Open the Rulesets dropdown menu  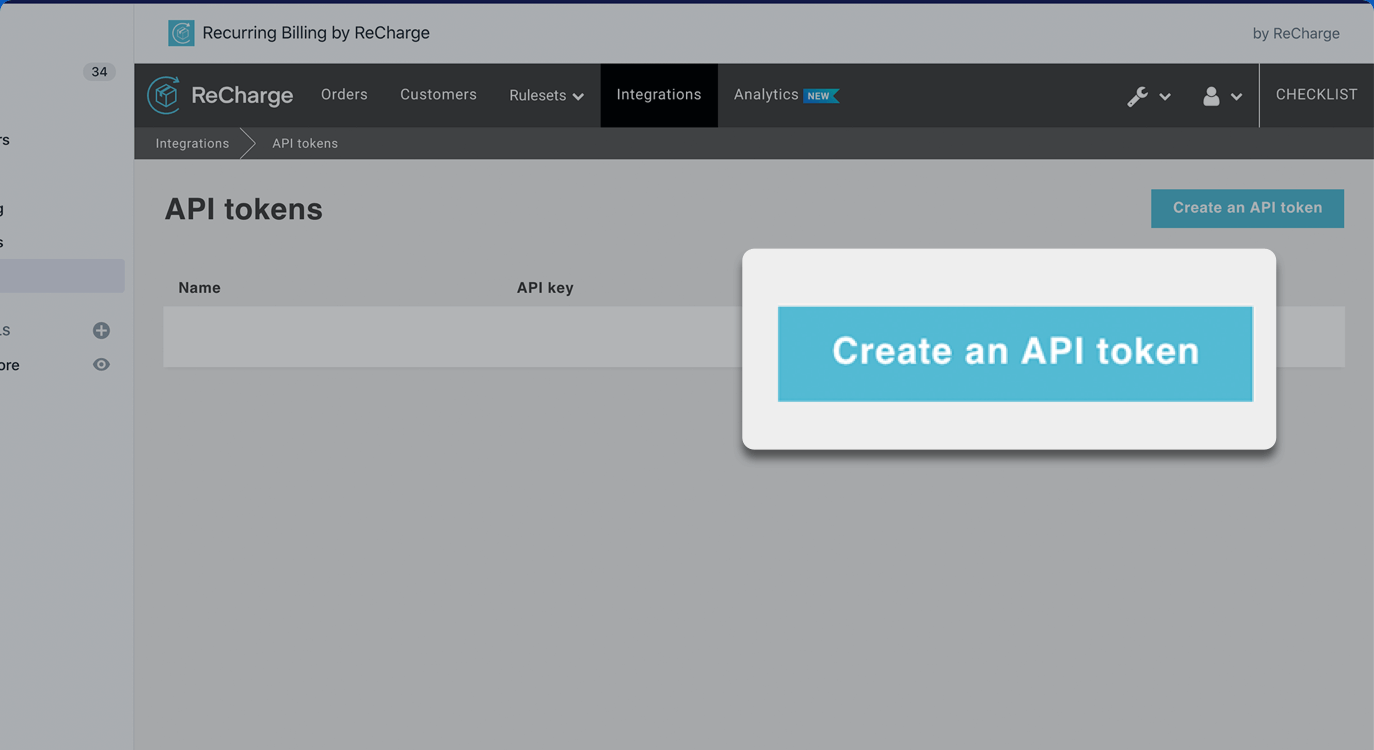(546, 96)
